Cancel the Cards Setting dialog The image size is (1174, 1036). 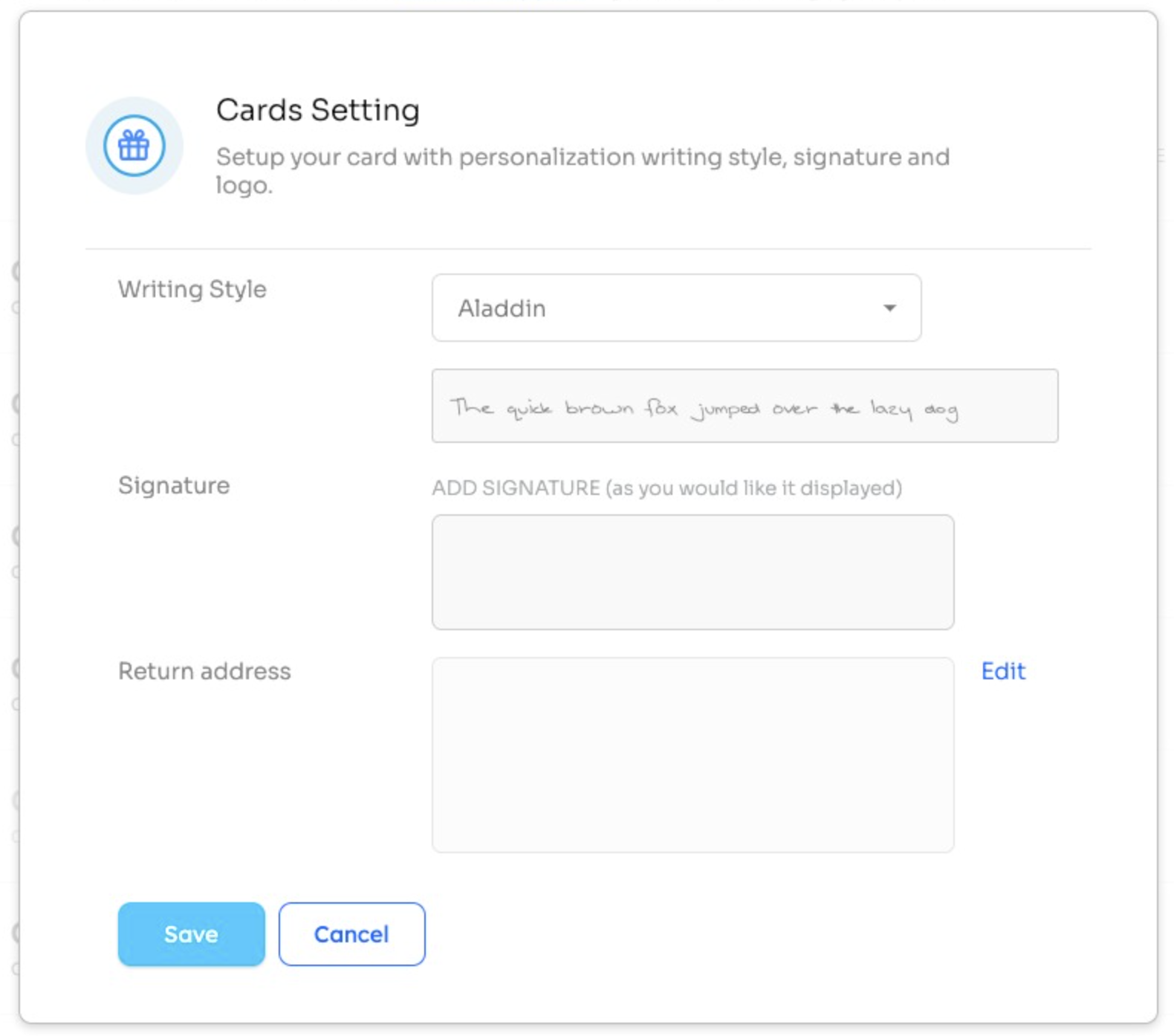(x=351, y=934)
